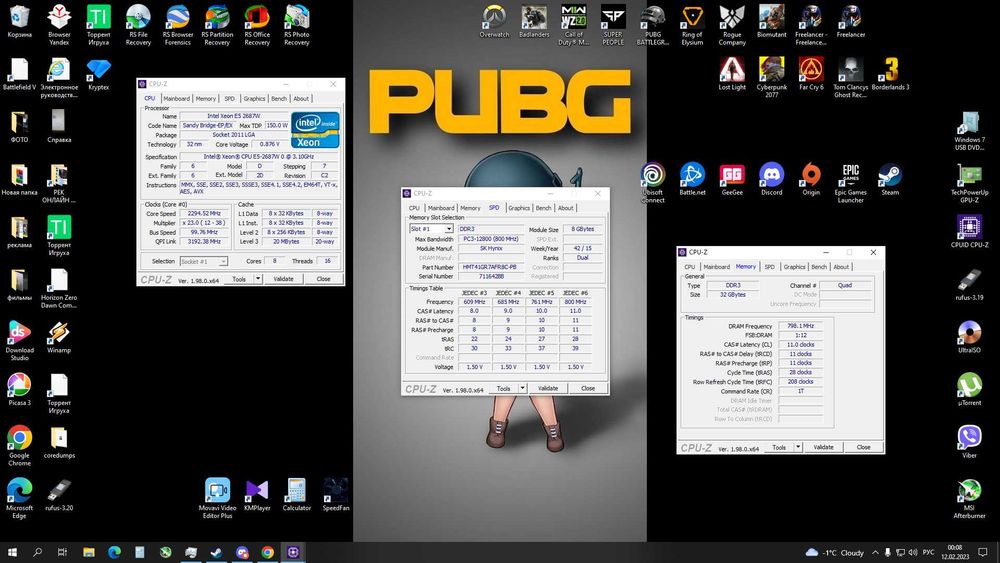Screen dimensions: 1000x563
Task: Open Call of Duty MW desktop icon
Action: coord(573,26)
